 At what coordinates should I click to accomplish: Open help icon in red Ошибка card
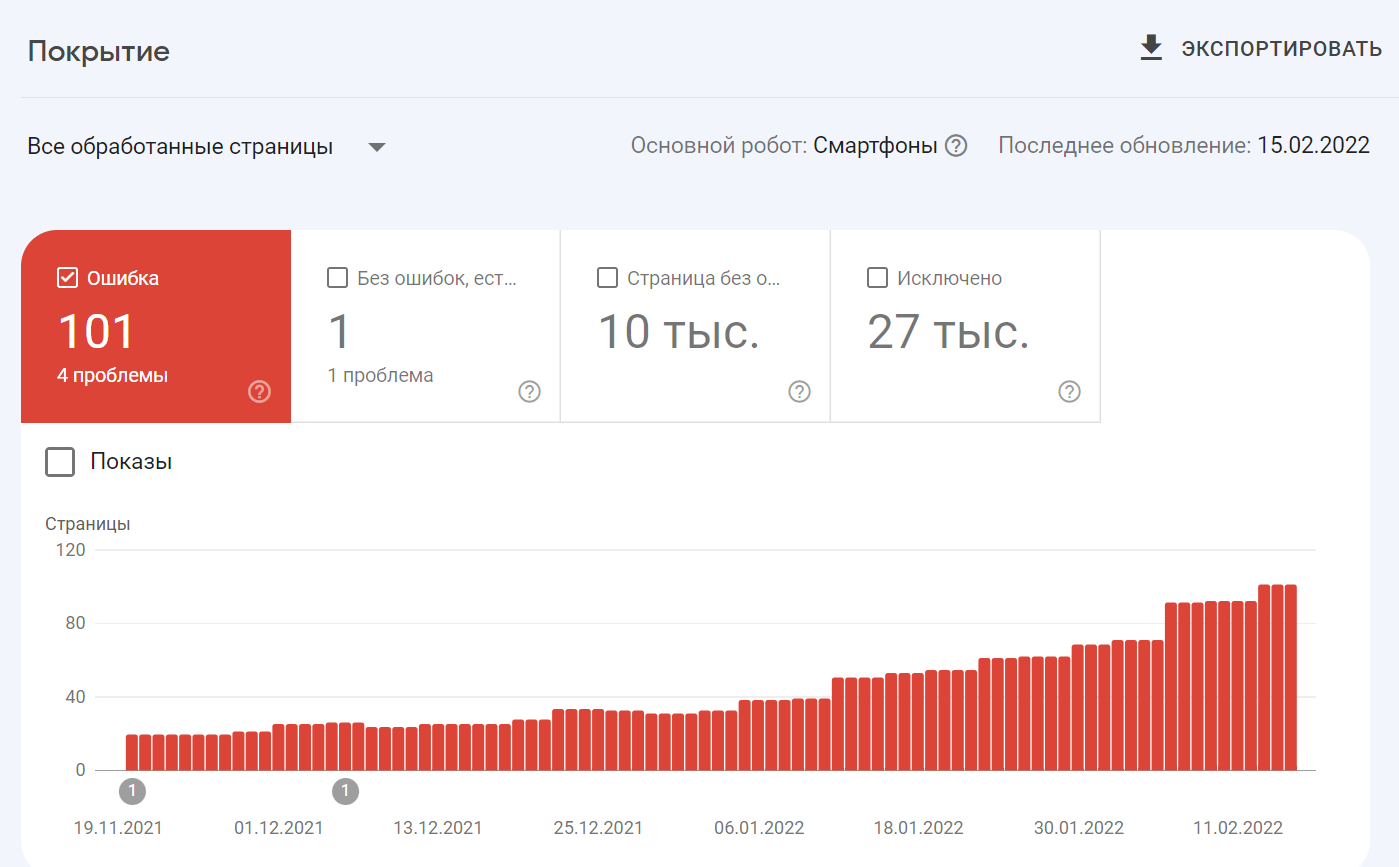point(259,392)
